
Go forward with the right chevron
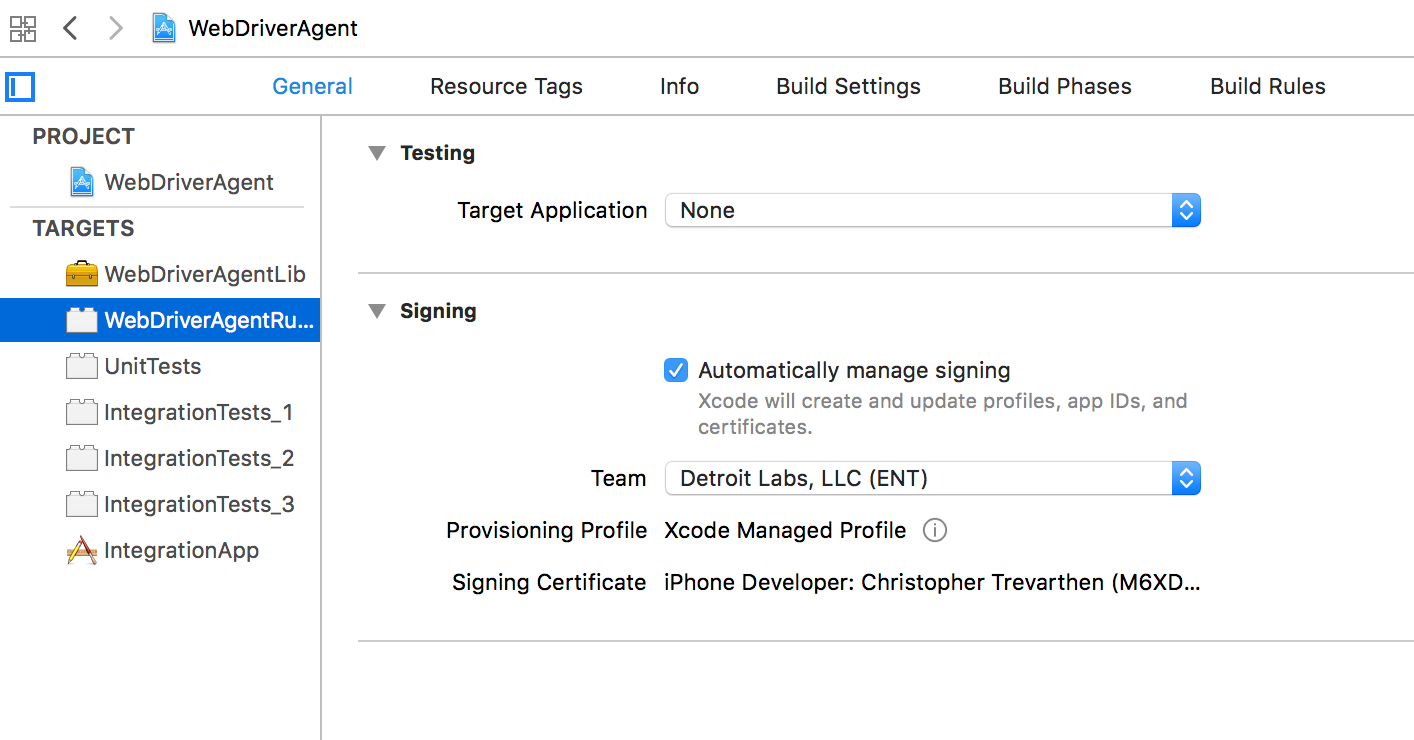116,28
